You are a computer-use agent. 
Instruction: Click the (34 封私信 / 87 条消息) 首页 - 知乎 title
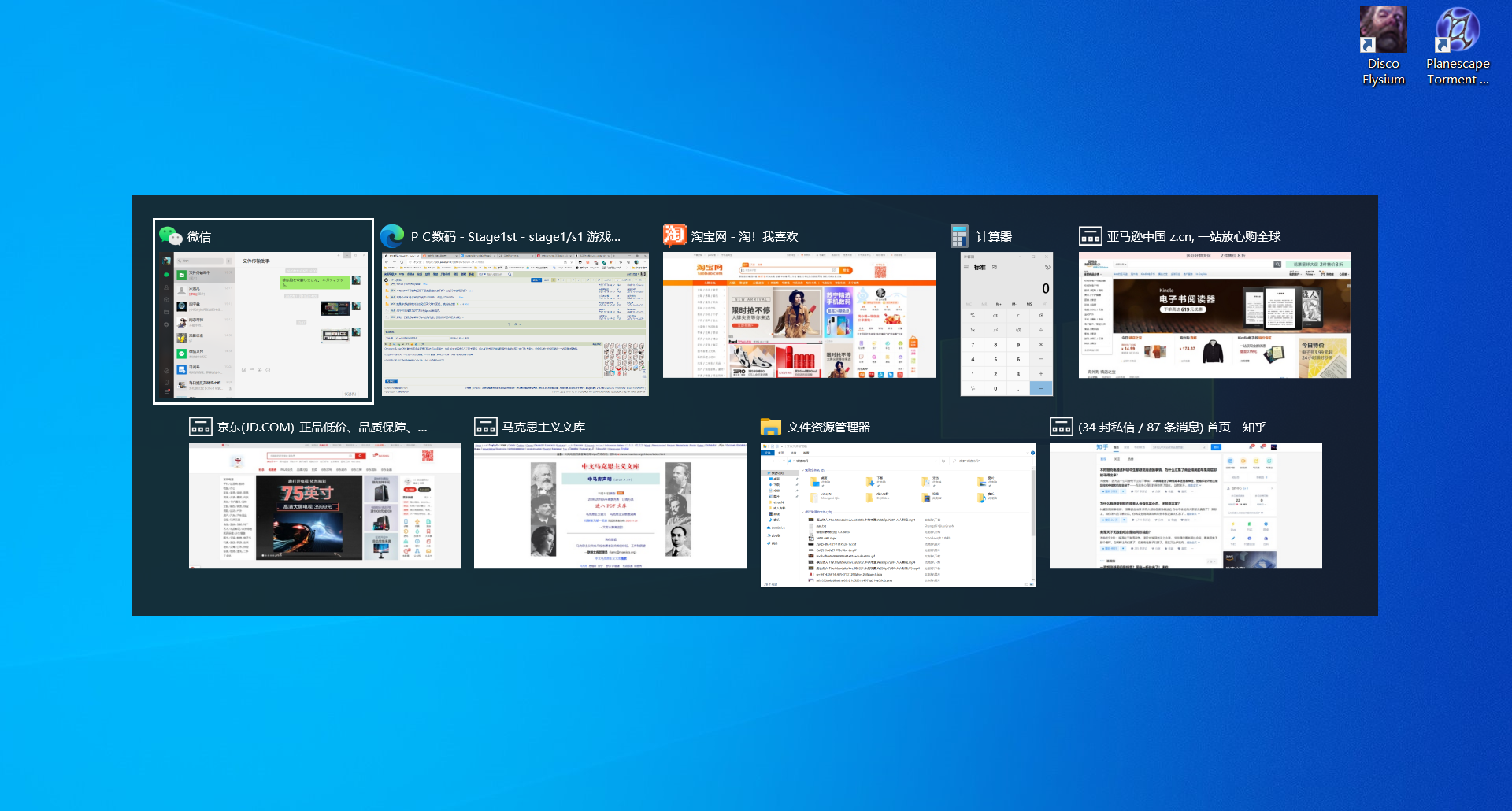[1172, 428]
